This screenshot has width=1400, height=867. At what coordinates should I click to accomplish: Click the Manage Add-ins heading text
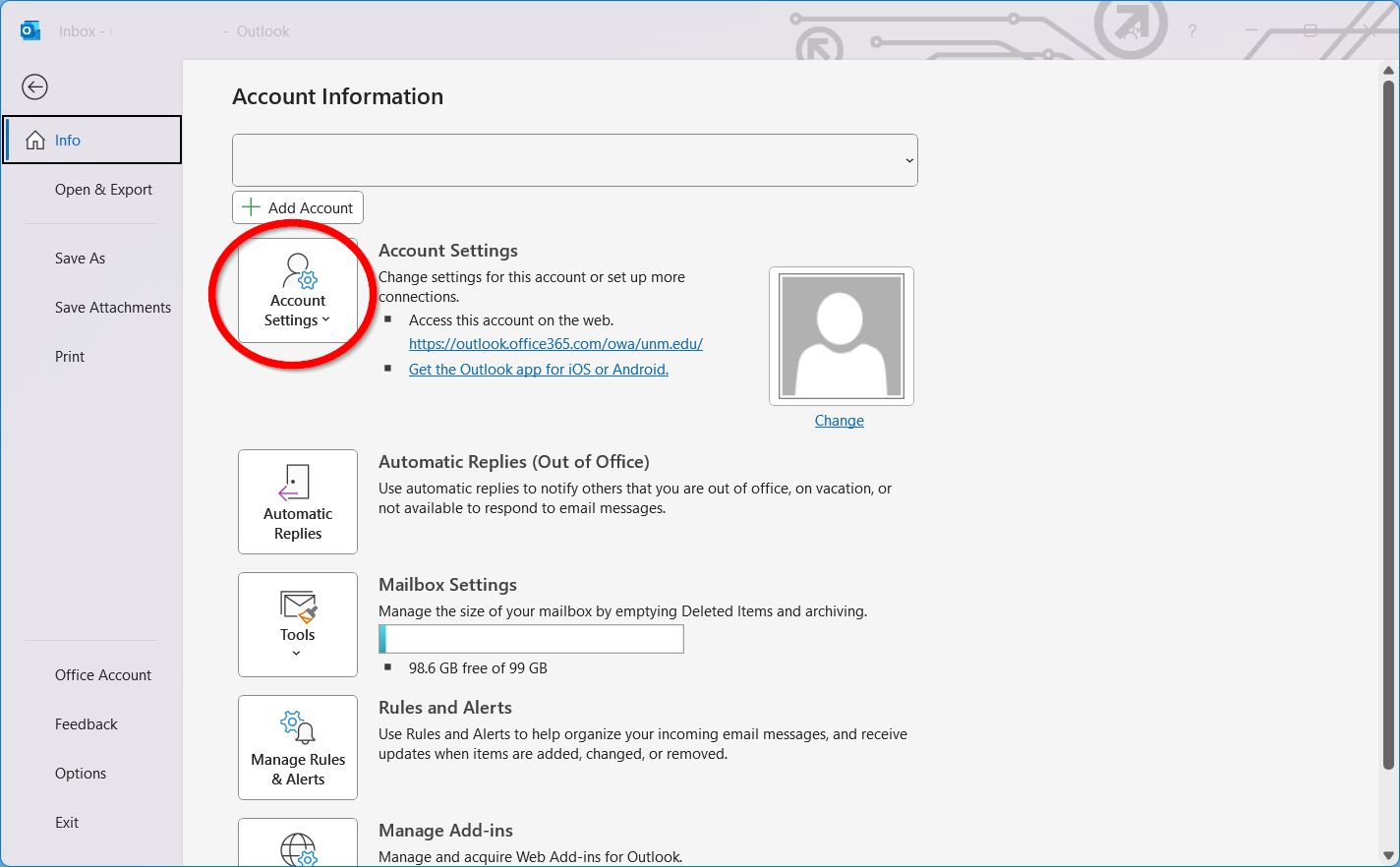[x=445, y=831]
